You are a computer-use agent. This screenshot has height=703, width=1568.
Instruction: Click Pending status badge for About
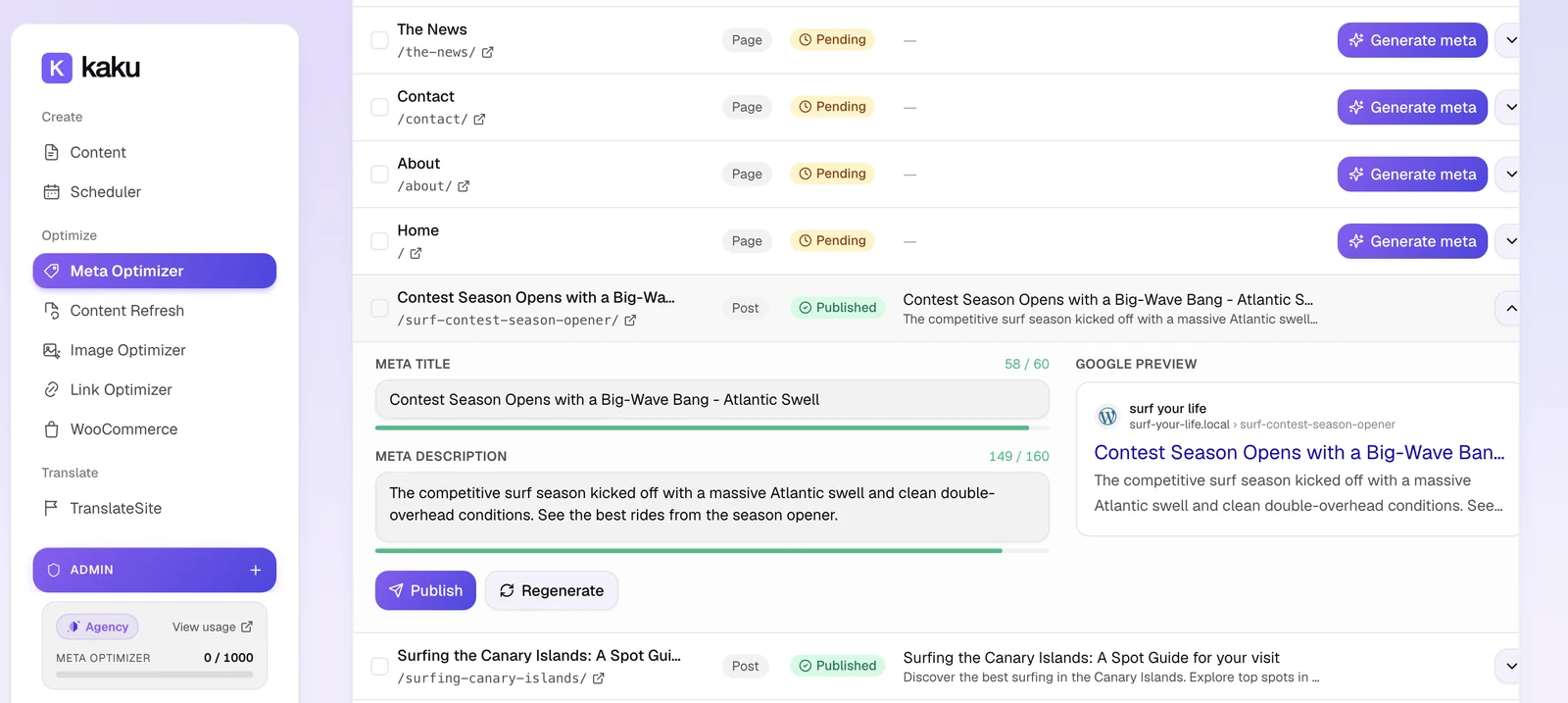(x=832, y=174)
